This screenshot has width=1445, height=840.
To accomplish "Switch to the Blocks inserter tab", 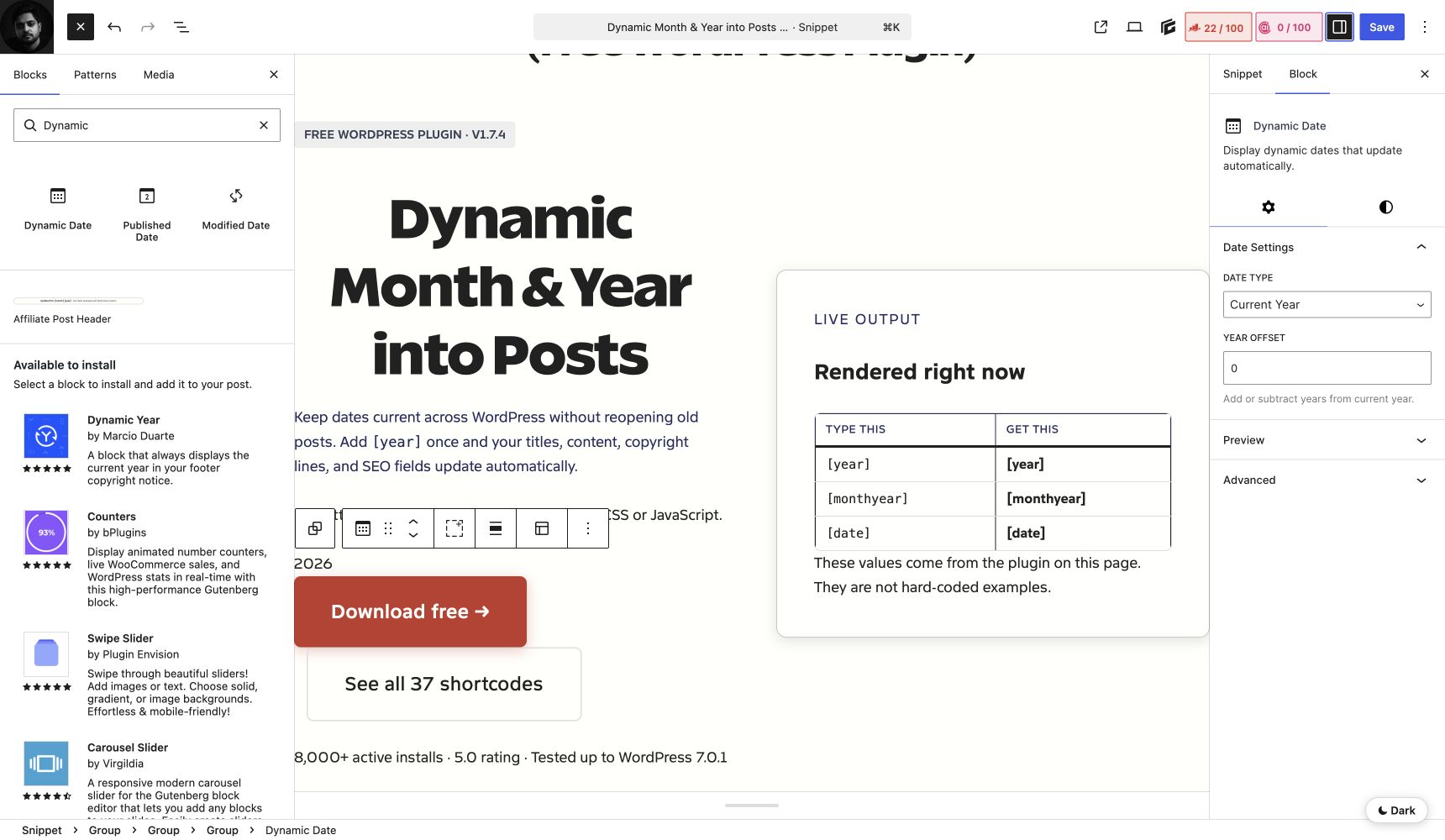I will click(x=30, y=75).
